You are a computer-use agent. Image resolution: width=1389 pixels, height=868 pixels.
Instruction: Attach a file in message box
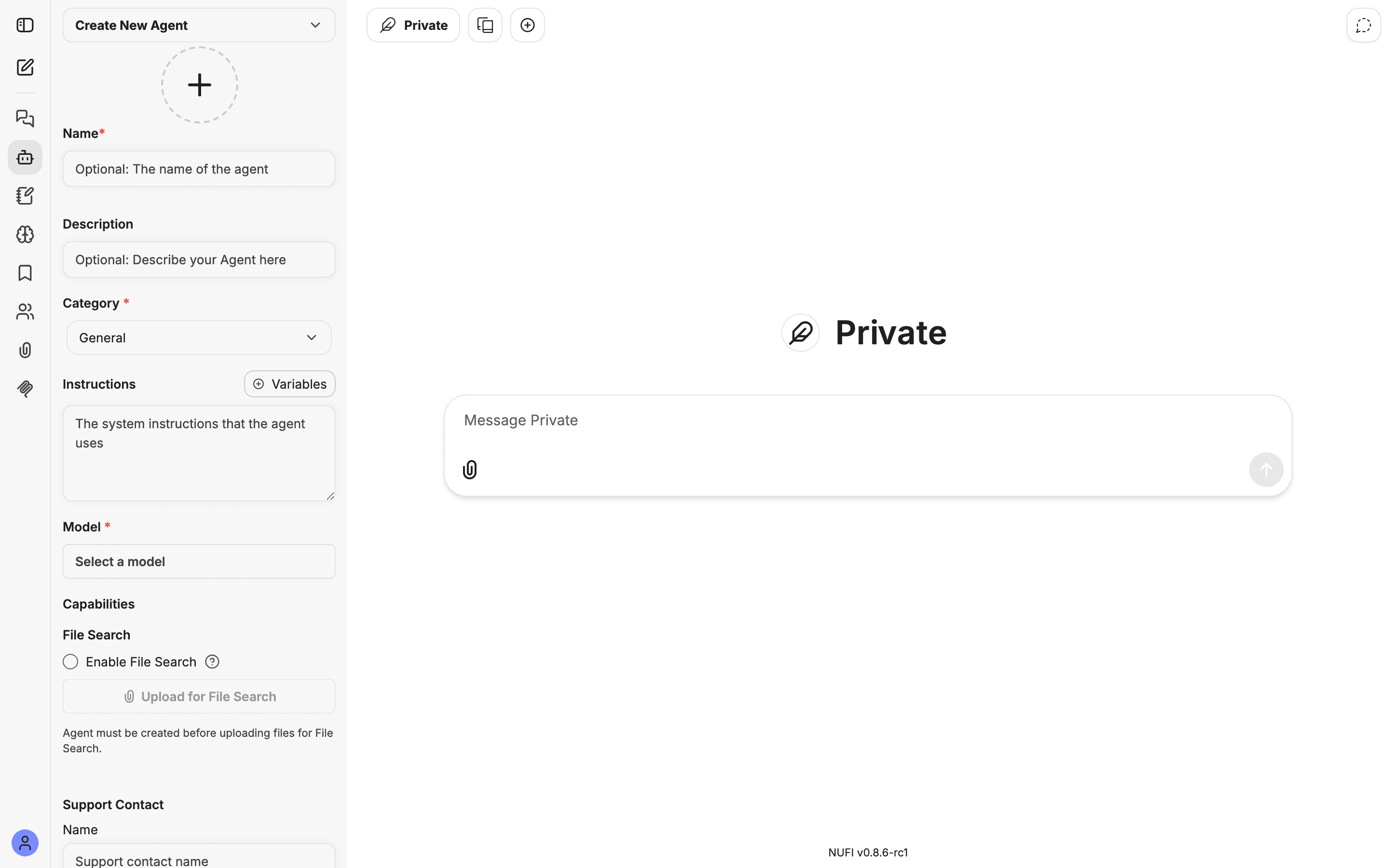pos(469,470)
